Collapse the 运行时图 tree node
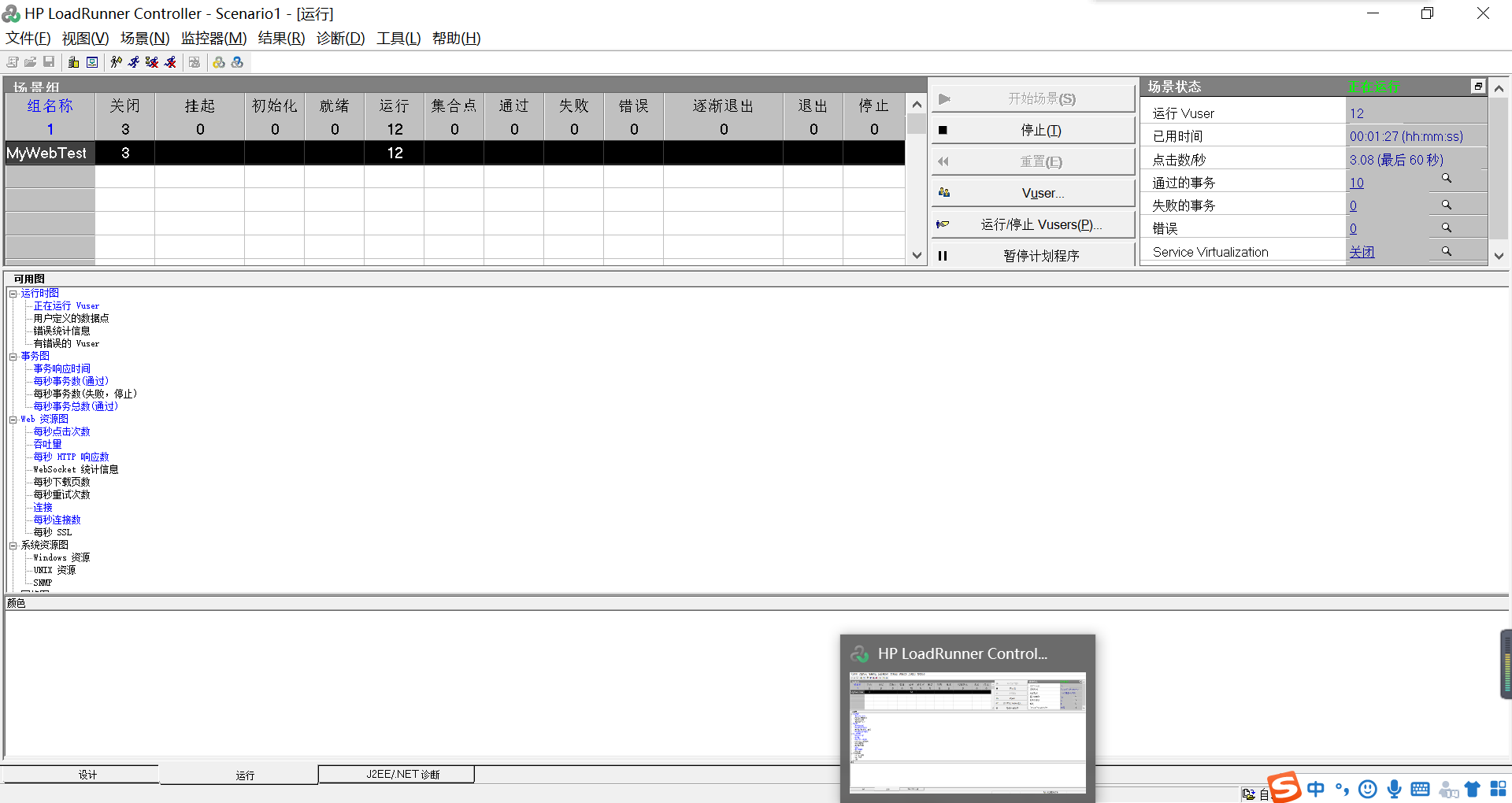The image size is (1512, 803). click(x=13, y=294)
